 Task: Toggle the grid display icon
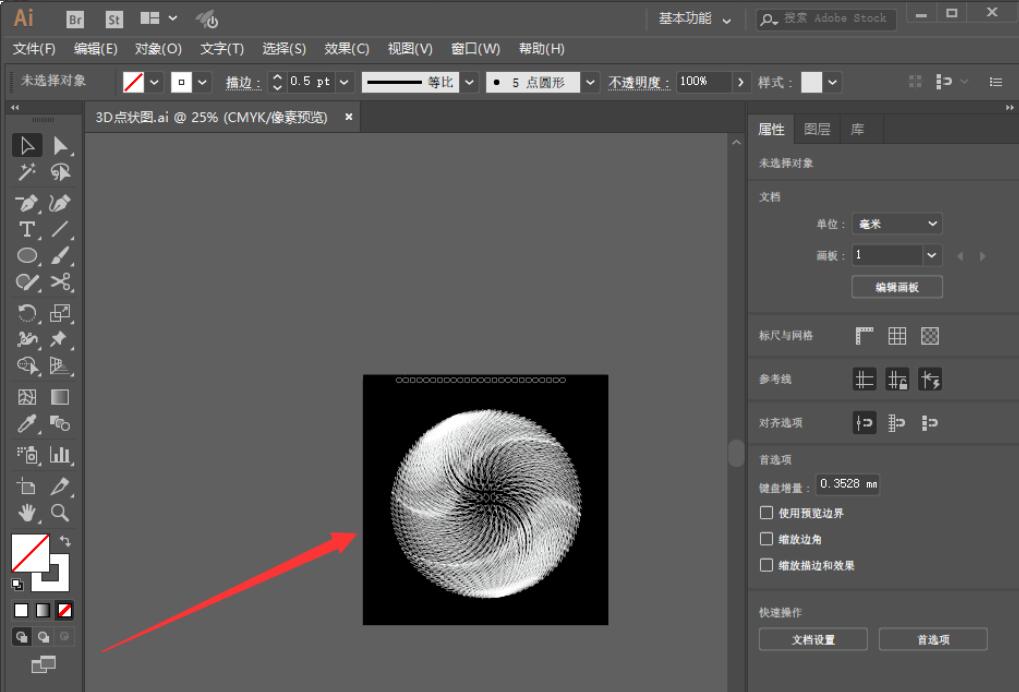[x=897, y=336]
